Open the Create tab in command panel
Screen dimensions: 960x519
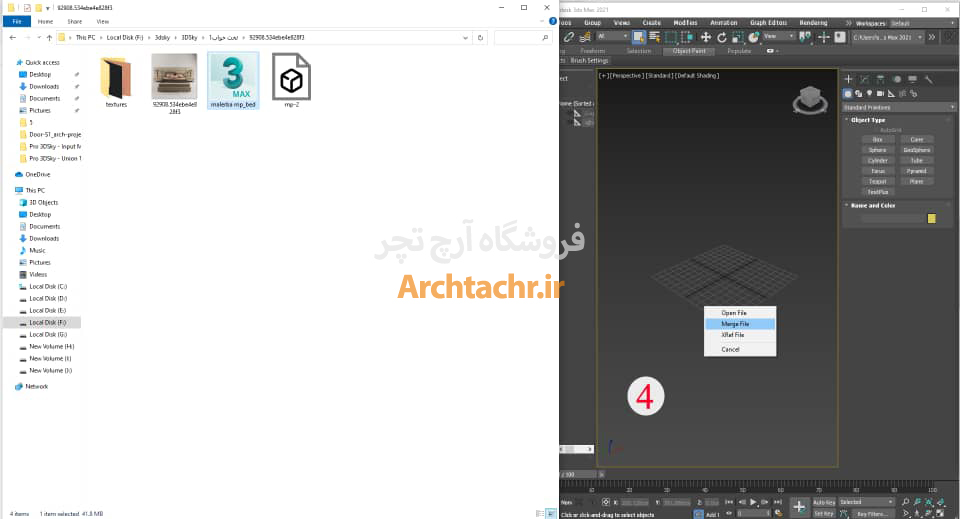(x=849, y=79)
